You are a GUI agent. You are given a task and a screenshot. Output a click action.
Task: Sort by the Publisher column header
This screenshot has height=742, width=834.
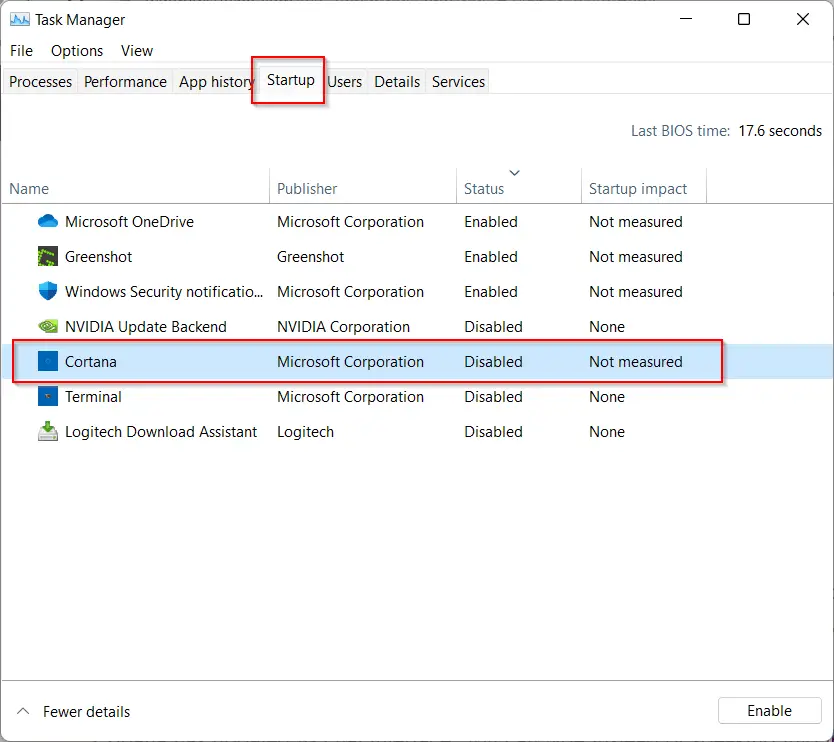tap(363, 188)
